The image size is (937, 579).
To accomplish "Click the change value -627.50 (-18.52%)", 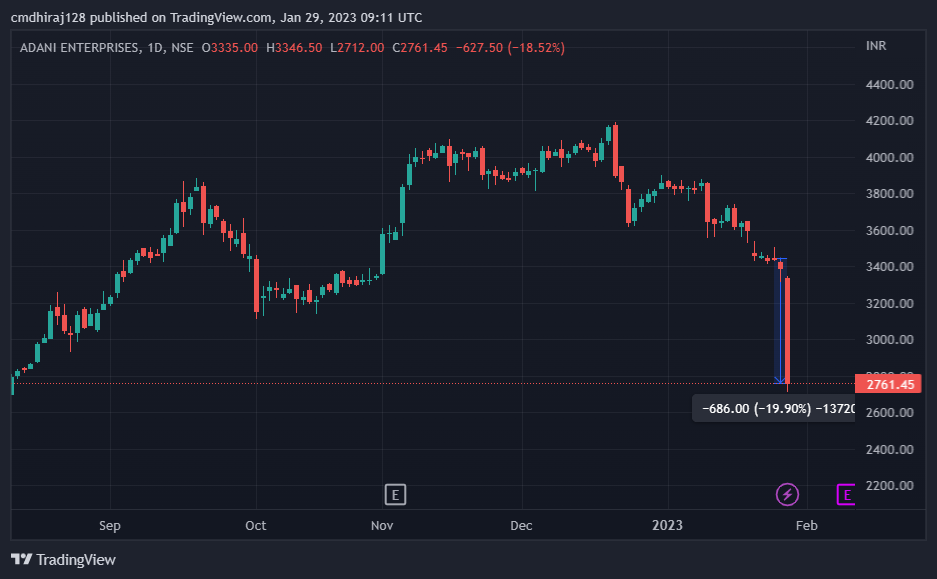I will click(510, 48).
